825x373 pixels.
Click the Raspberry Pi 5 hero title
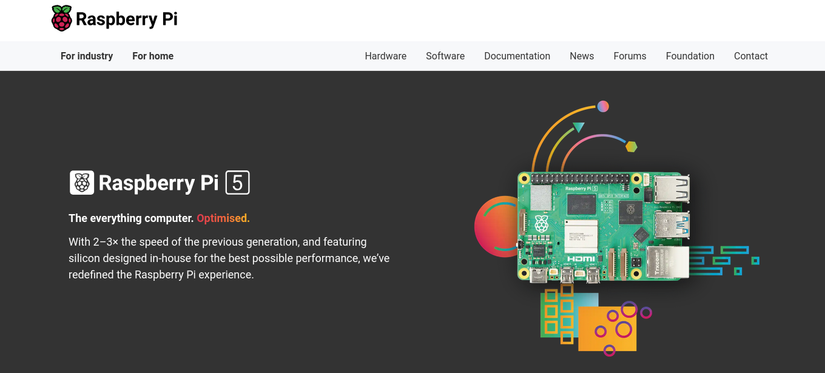160,183
